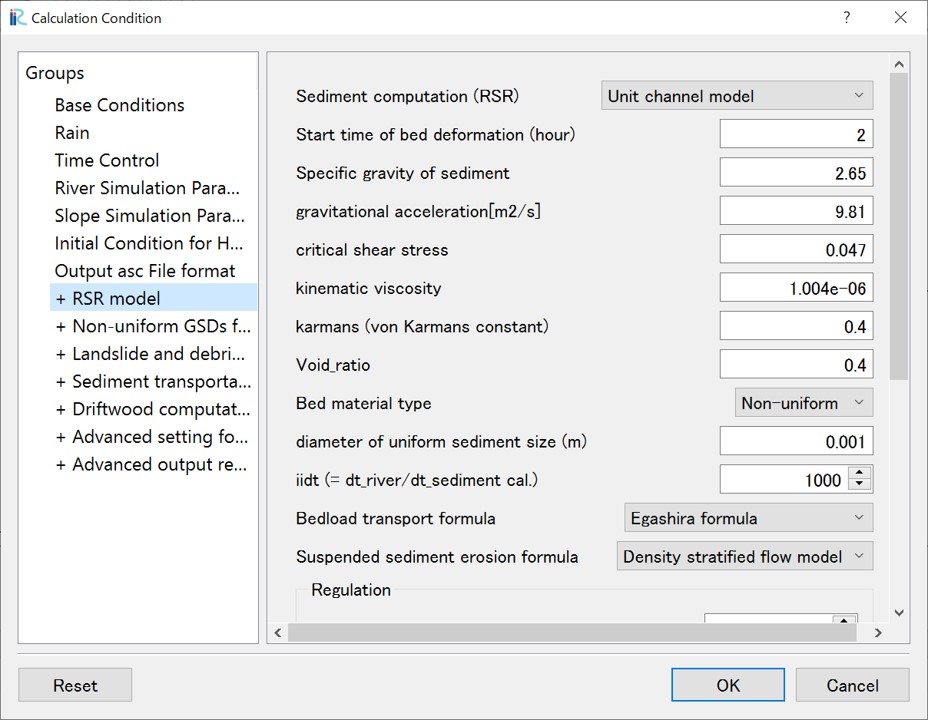Screen dimensions: 928x720
Task: Click the vertical scrollbar thumb
Action: pos(899,227)
